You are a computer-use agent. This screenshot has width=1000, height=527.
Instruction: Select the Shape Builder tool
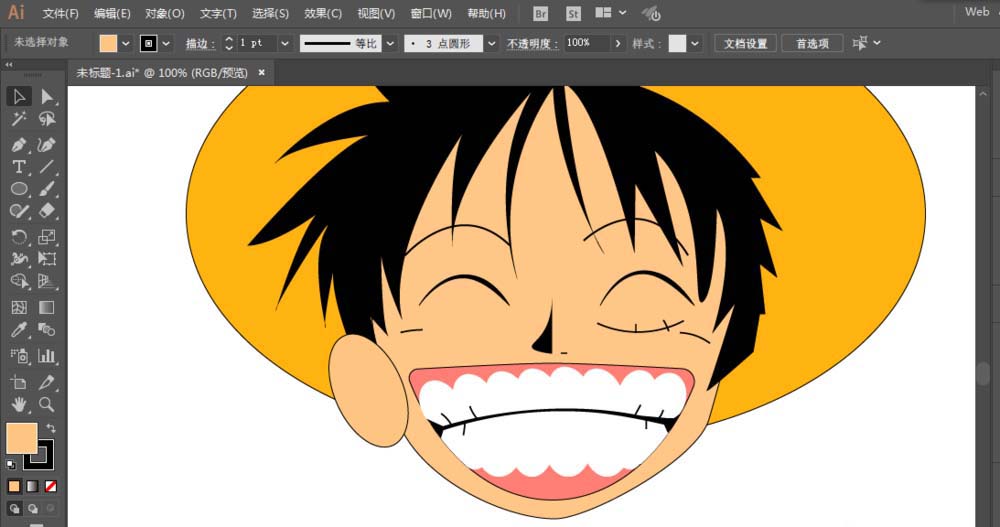coord(19,281)
